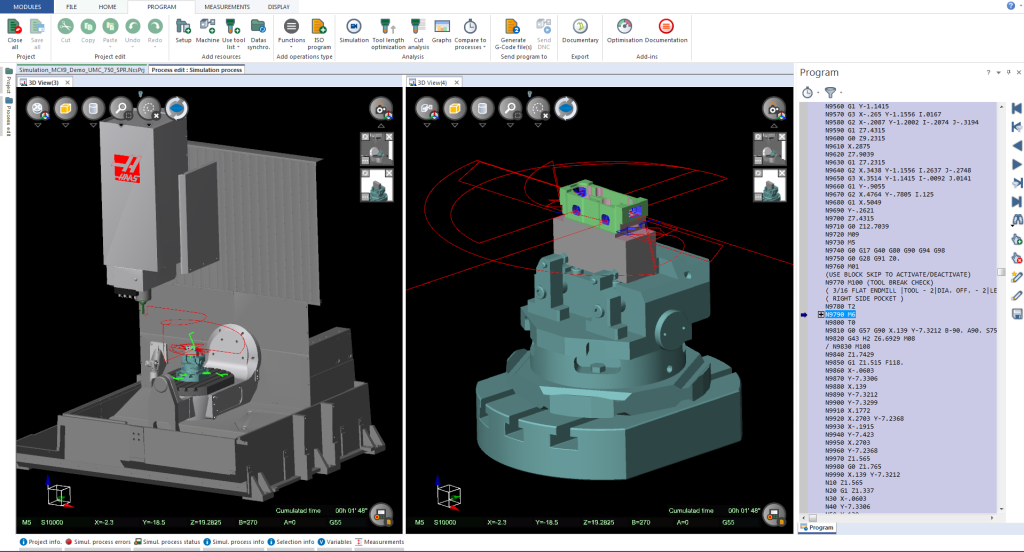The width and height of the screenshot is (1024, 552).
Task: Click the Graphs analysis icon
Action: [x=442, y=27]
